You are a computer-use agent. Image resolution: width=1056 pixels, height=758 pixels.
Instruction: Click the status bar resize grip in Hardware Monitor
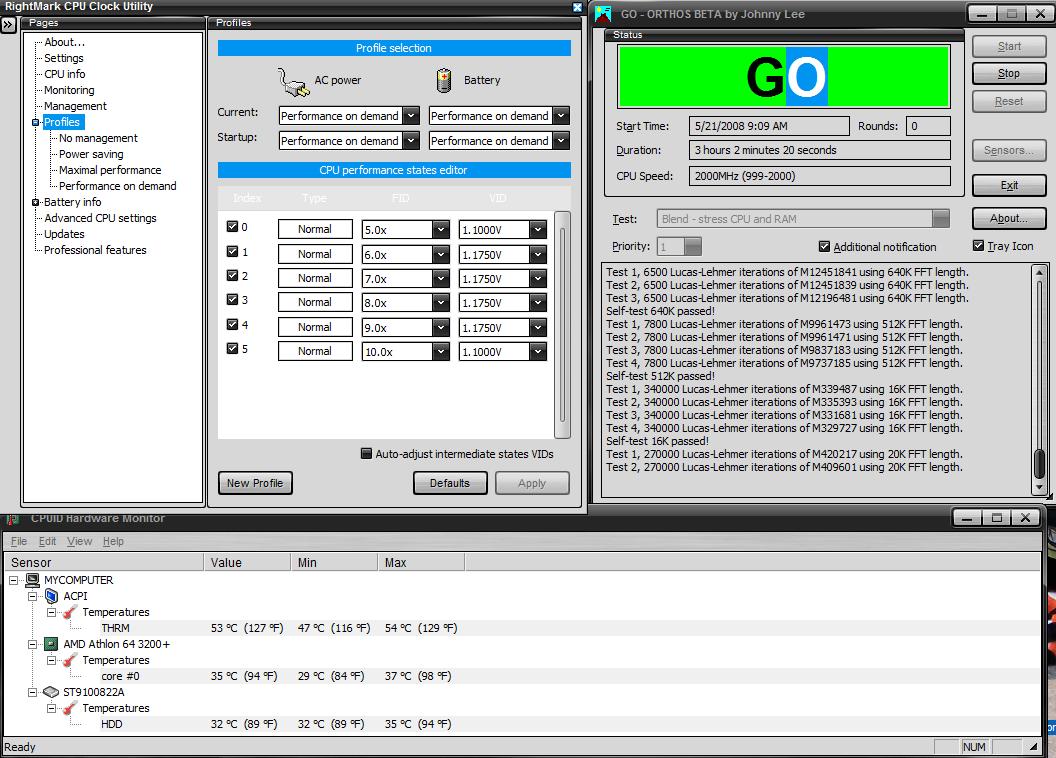point(1034,747)
